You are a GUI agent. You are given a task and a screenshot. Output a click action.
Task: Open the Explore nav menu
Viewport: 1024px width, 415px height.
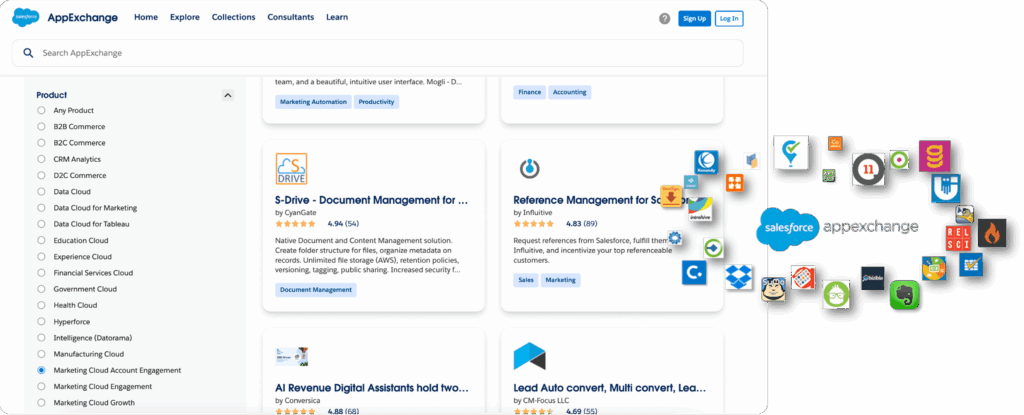tap(185, 18)
